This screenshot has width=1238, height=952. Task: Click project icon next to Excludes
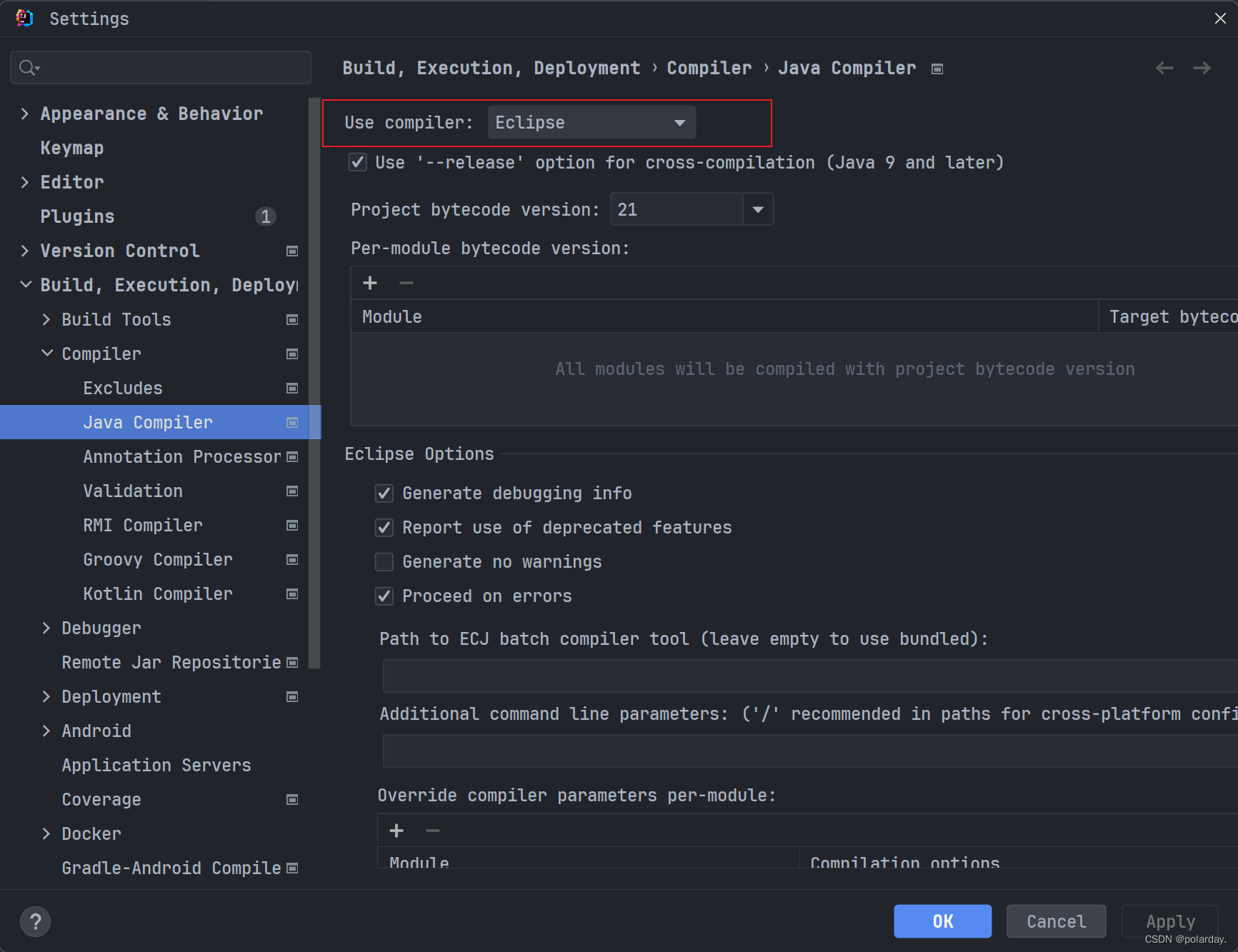coord(292,388)
